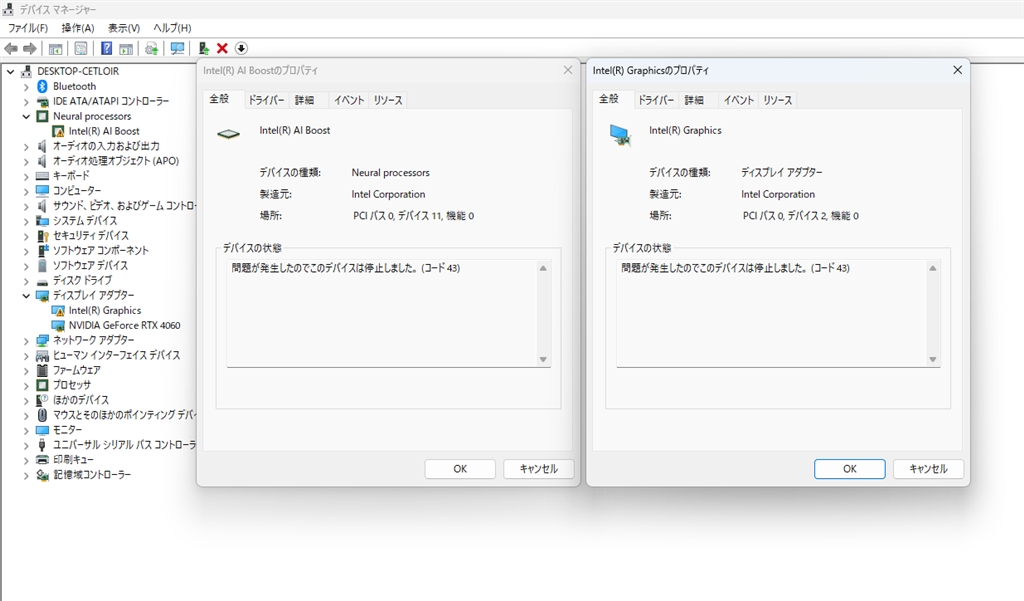This screenshot has height=601, width=1024.
Task: Select the Intel(R) AI Boost warning icon in tree
Action: 58,131
